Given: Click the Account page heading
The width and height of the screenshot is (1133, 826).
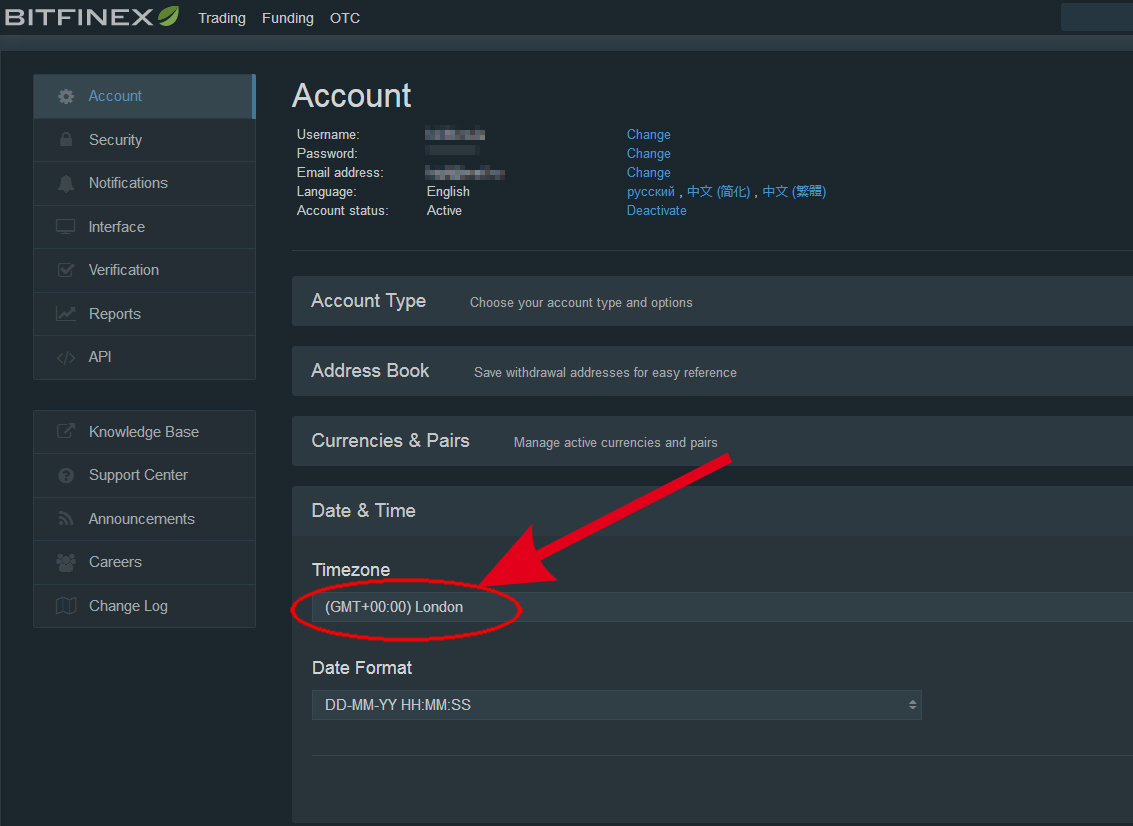Looking at the screenshot, I should 352,95.
